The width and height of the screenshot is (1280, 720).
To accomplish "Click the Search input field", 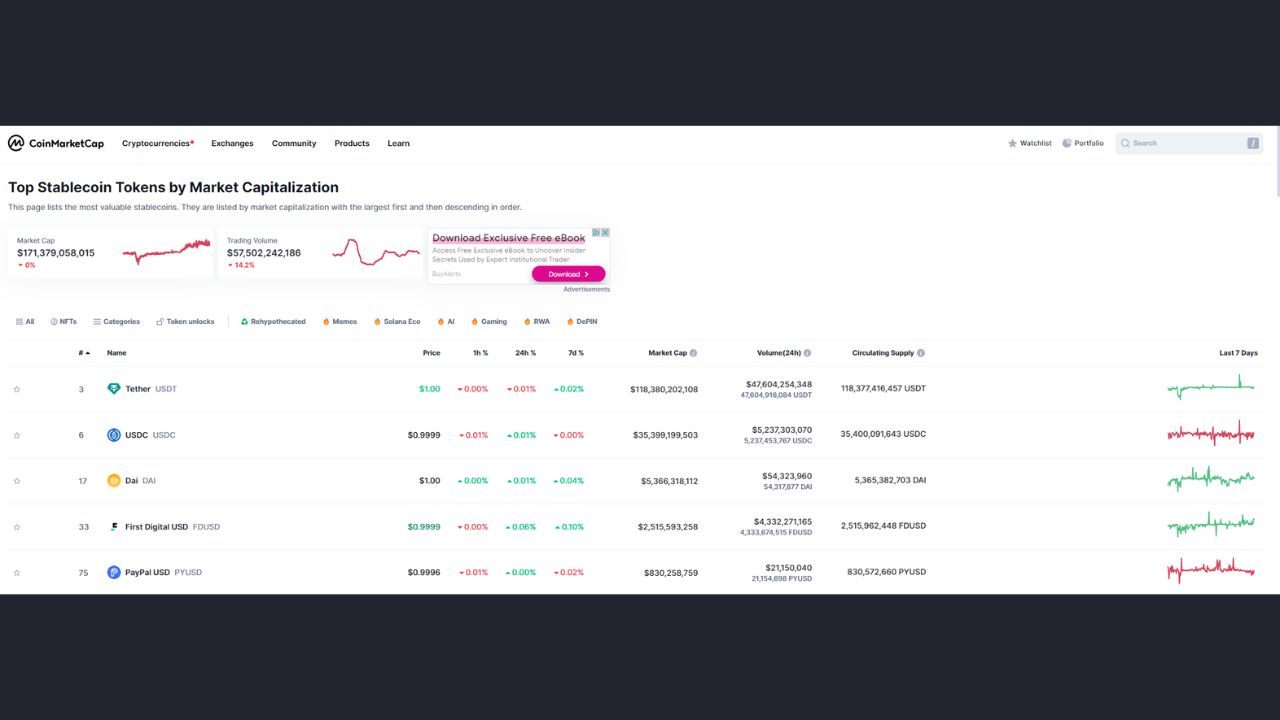I will pyautogui.click(x=1189, y=143).
